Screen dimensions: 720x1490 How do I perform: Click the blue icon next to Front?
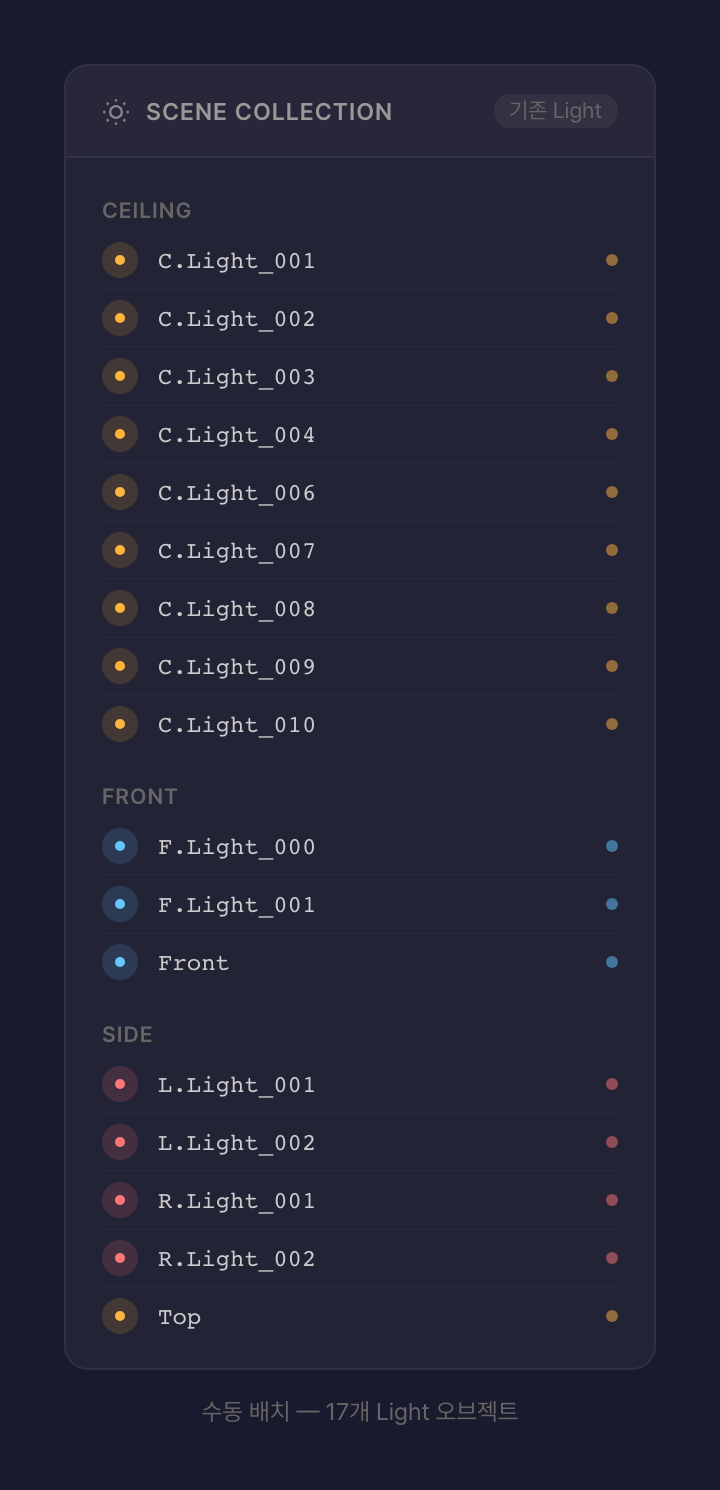coord(120,962)
